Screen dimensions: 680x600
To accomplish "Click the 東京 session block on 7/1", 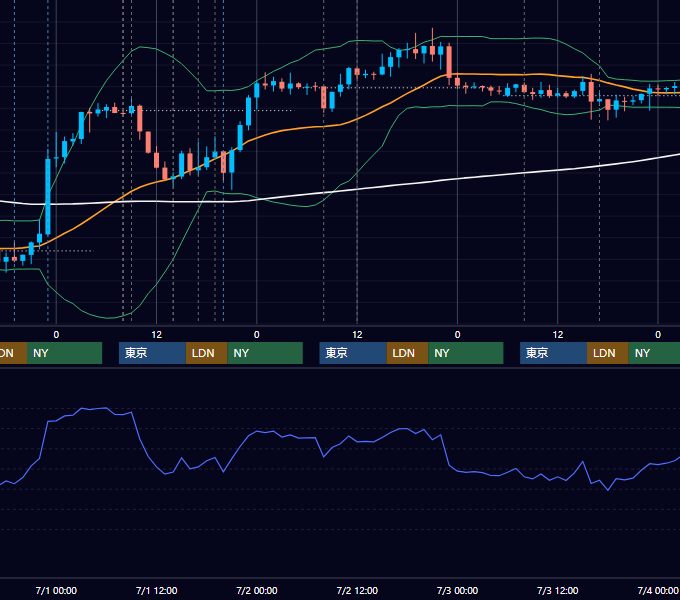I will (152, 353).
